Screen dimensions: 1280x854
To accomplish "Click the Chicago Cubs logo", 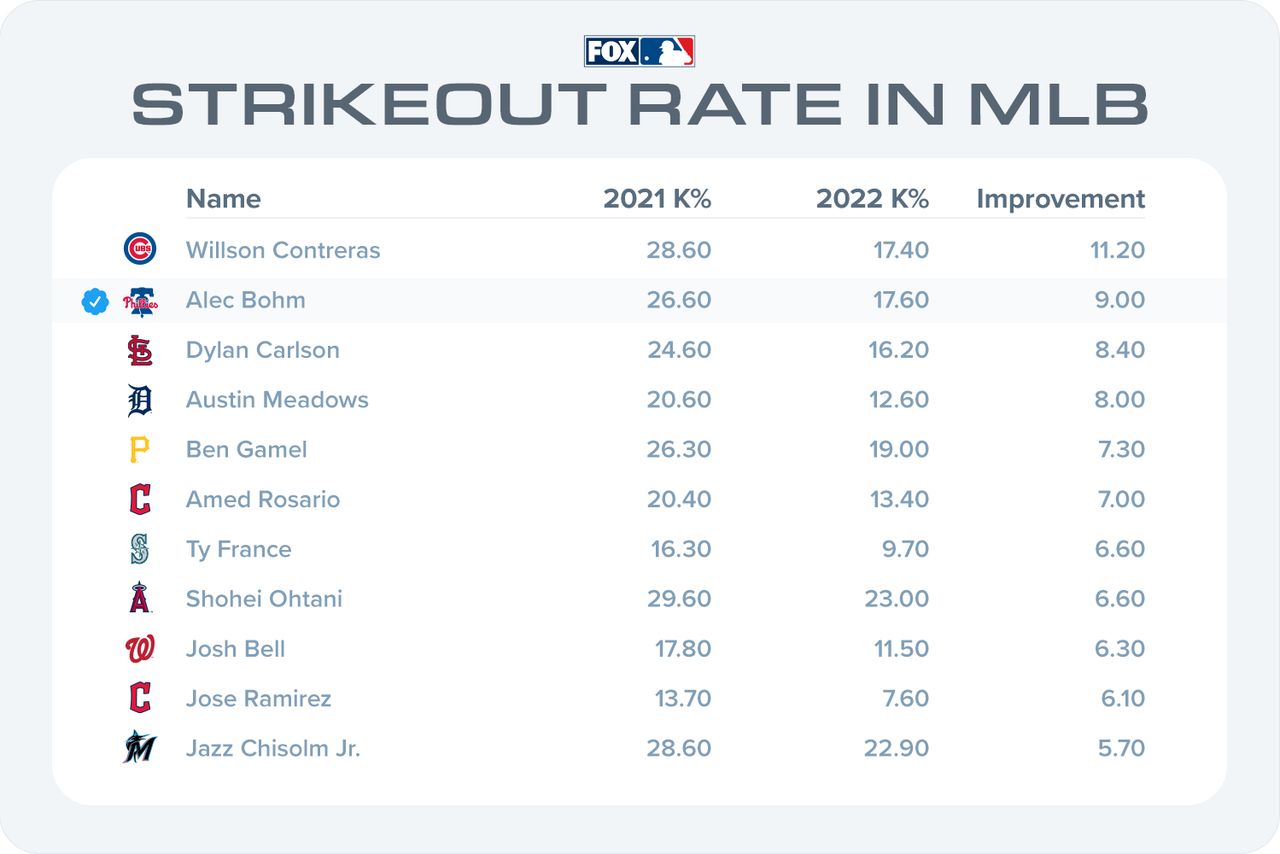I will coord(139,249).
